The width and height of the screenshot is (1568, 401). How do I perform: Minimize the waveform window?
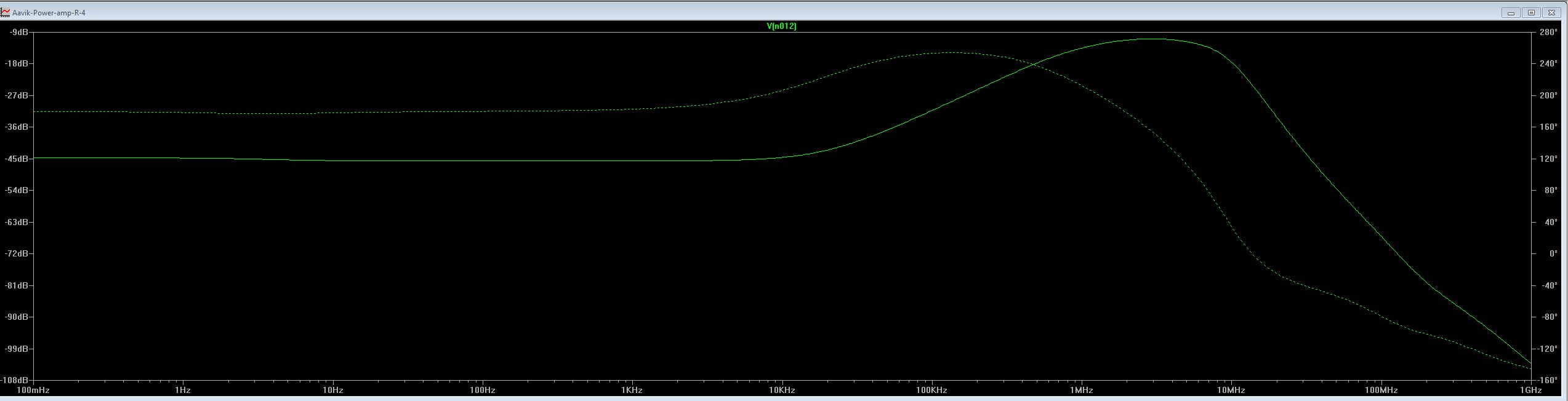[1511, 12]
